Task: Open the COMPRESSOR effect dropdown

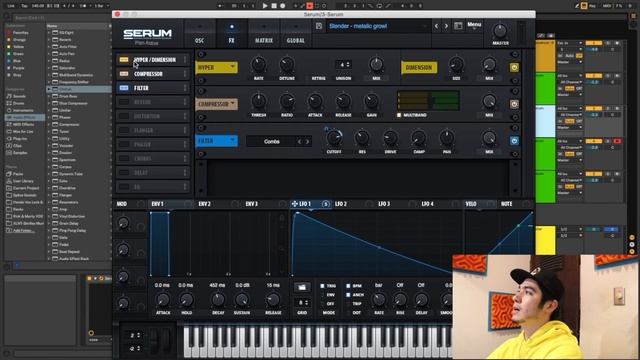Action: coord(217,104)
